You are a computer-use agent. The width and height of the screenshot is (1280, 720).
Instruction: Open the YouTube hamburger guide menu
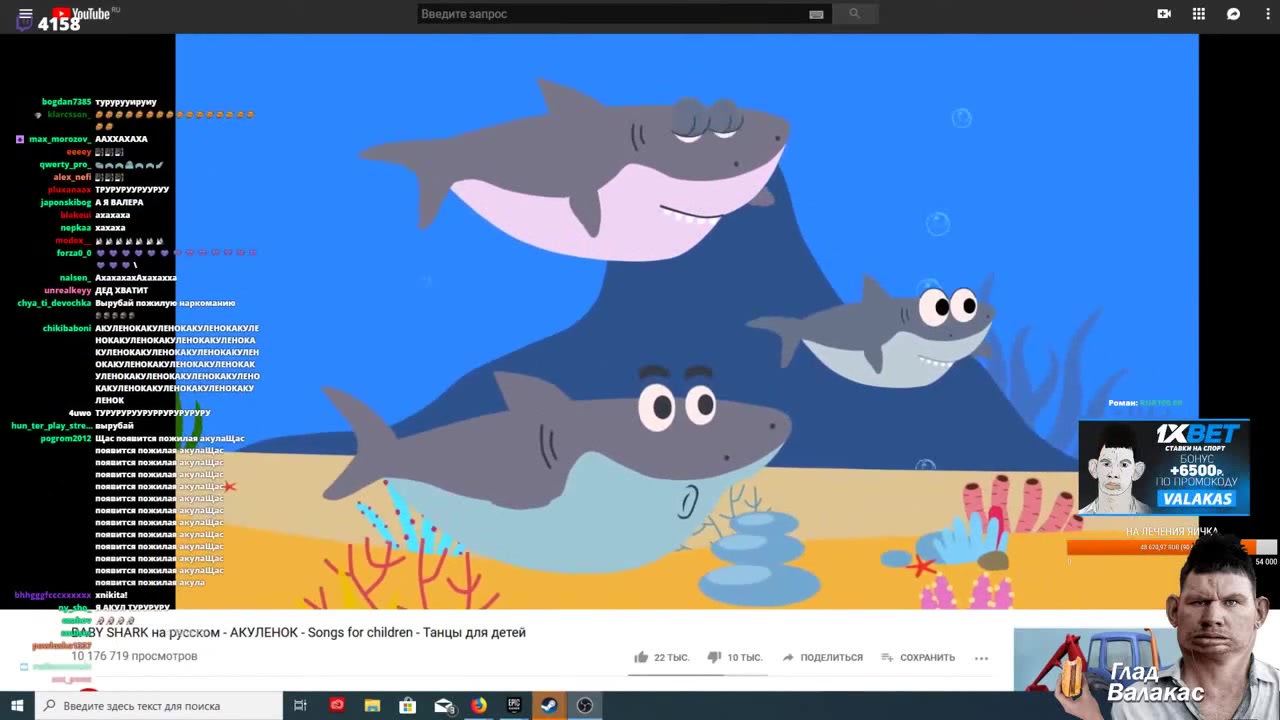point(26,14)
